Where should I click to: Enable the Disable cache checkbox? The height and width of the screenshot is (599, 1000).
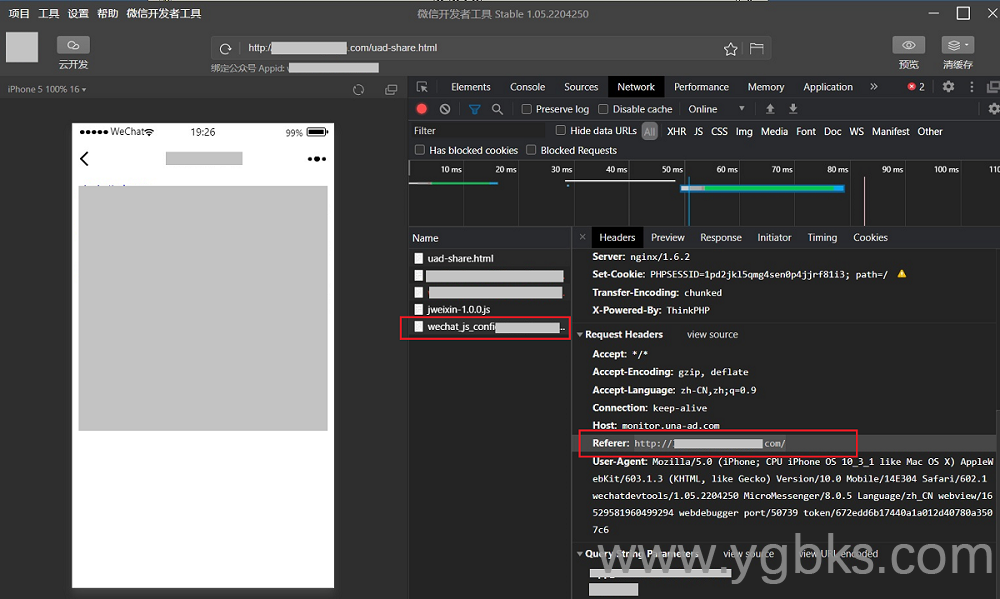(x=604, y=109)
